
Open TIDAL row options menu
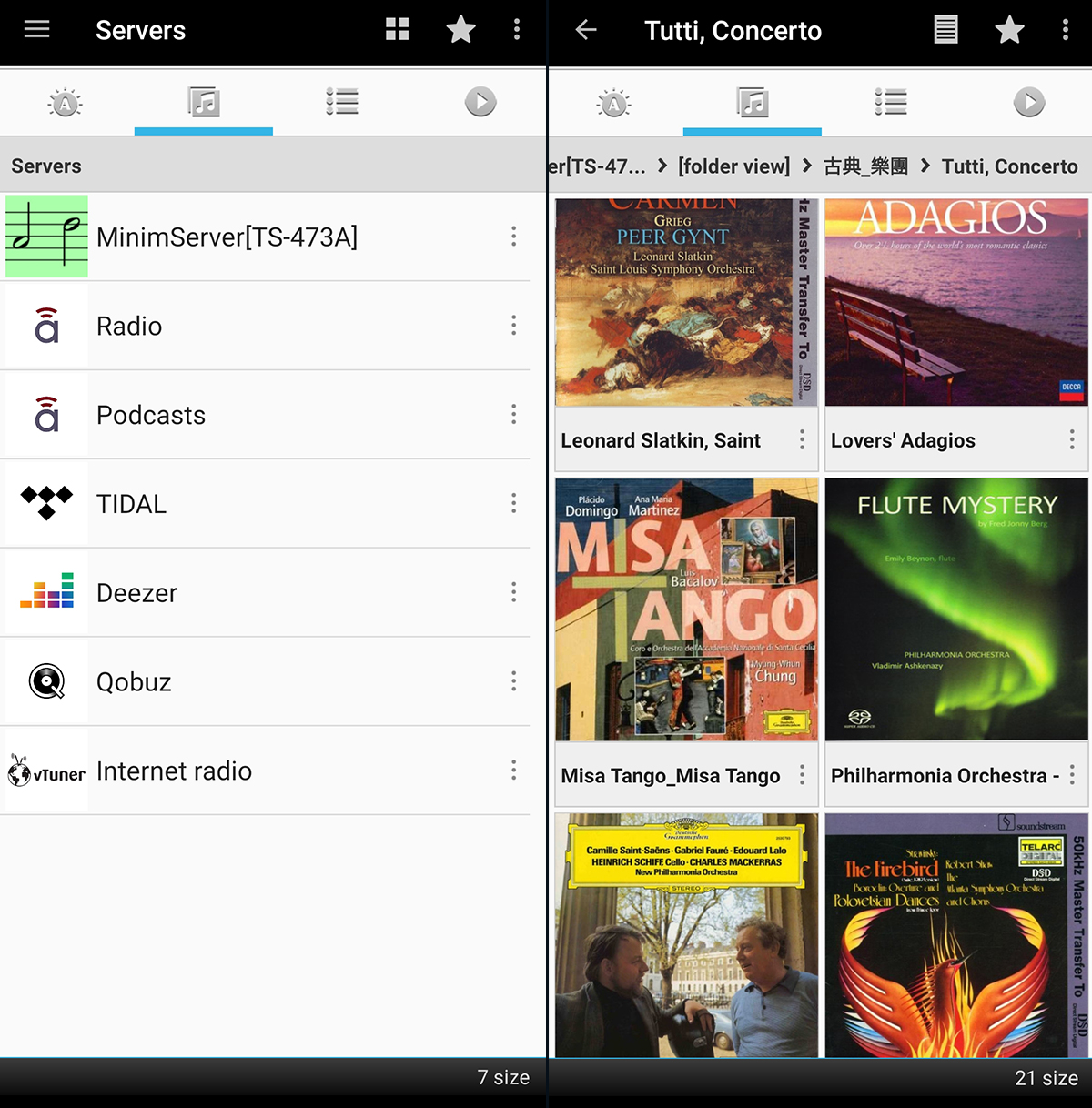click(x=514, y=504)
